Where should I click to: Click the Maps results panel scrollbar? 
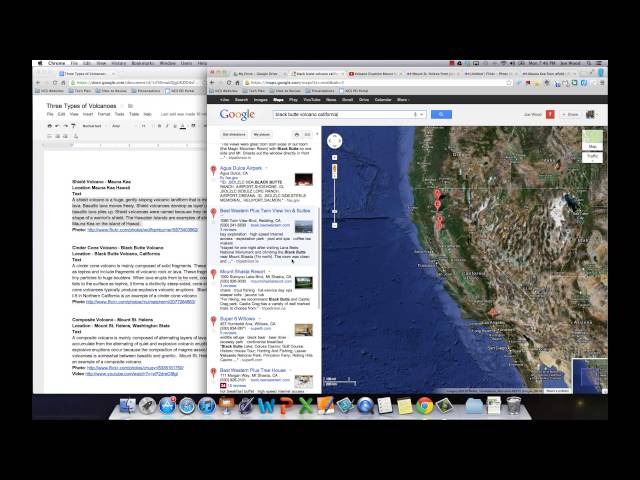pos(318,257)
